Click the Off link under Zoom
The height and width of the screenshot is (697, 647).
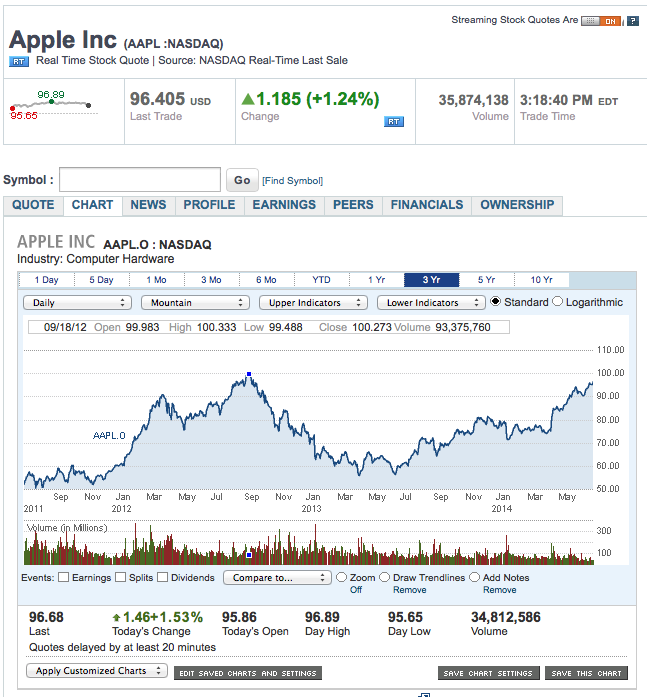pos(356,590)
